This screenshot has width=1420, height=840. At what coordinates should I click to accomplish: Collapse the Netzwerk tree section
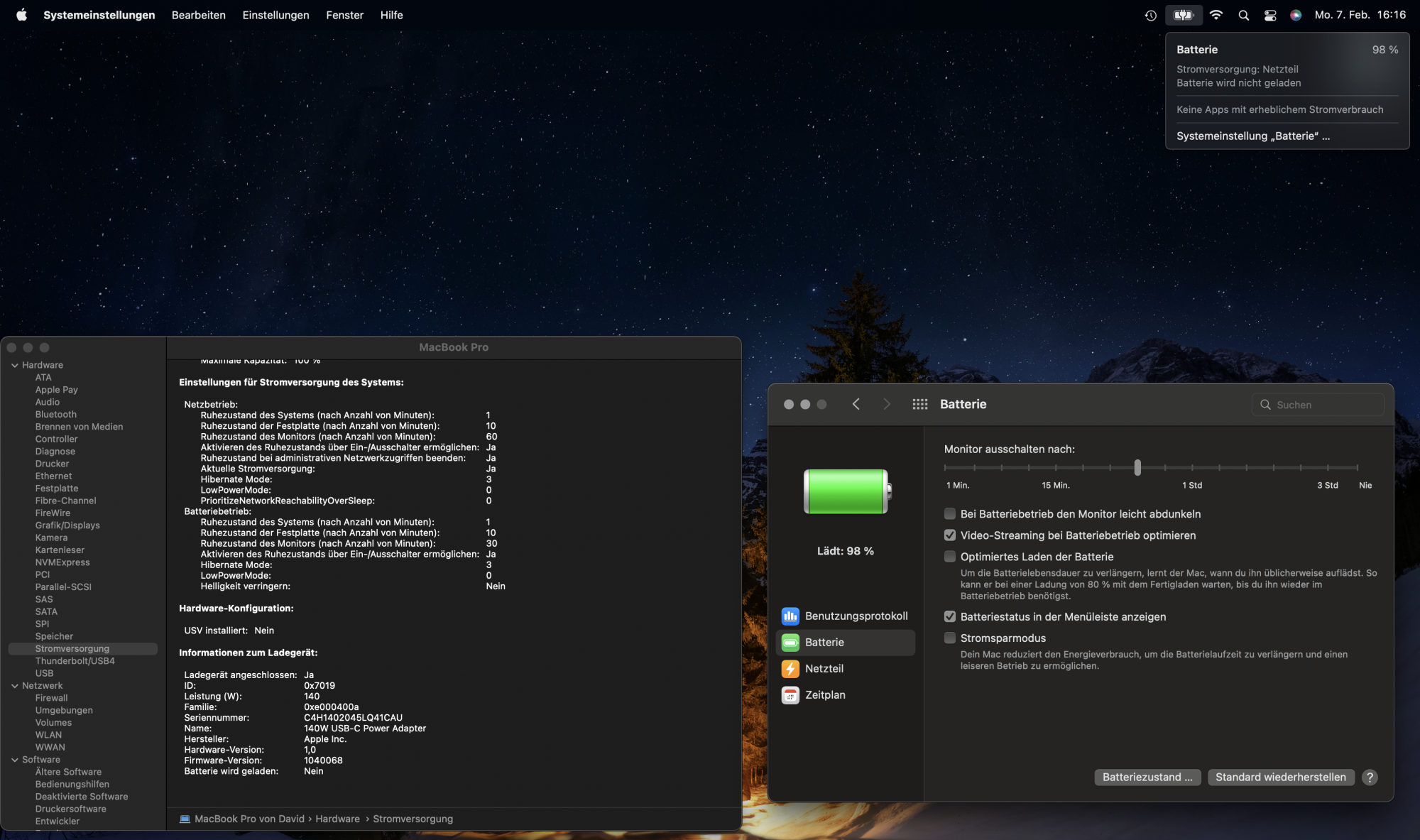[x=15, y=686]
